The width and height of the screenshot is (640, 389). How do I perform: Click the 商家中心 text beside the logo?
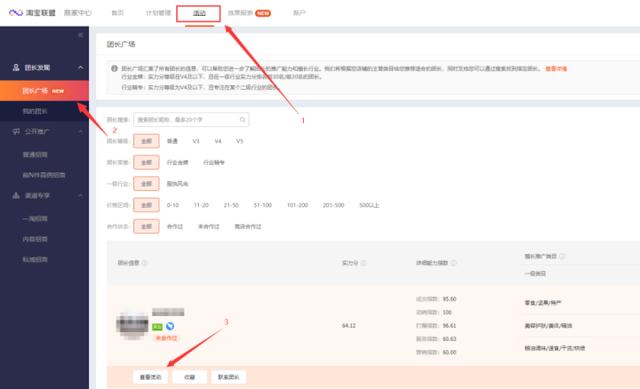tap(78, 13)
